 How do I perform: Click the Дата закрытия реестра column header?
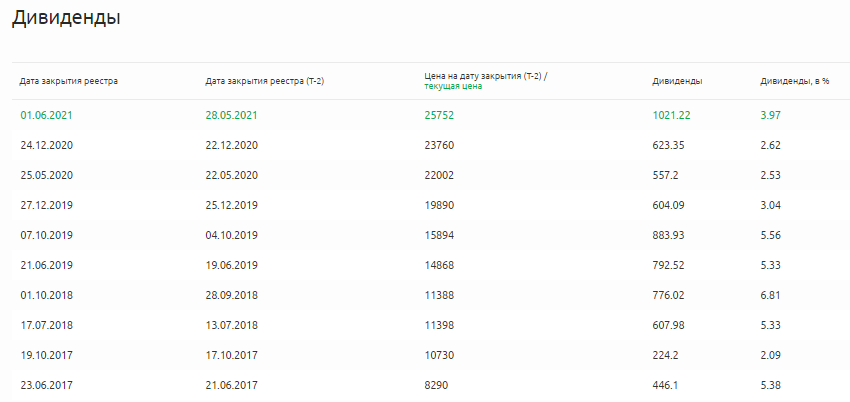click(x=69, y=81)
